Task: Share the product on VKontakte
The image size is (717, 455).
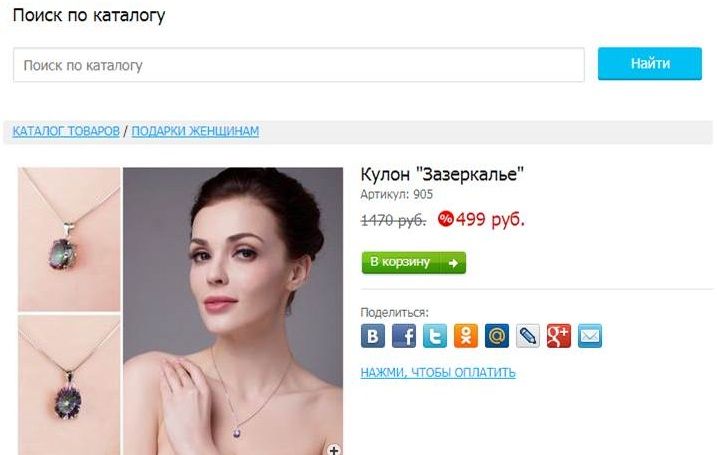Action: [373, 336]
